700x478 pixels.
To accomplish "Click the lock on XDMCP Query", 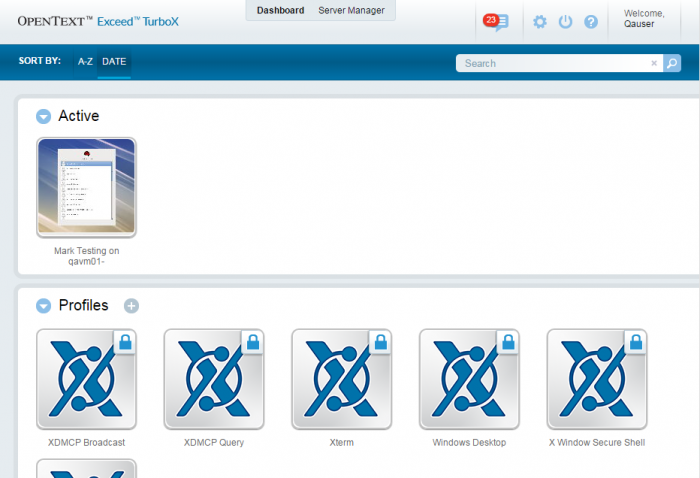I will pos(253,342).
